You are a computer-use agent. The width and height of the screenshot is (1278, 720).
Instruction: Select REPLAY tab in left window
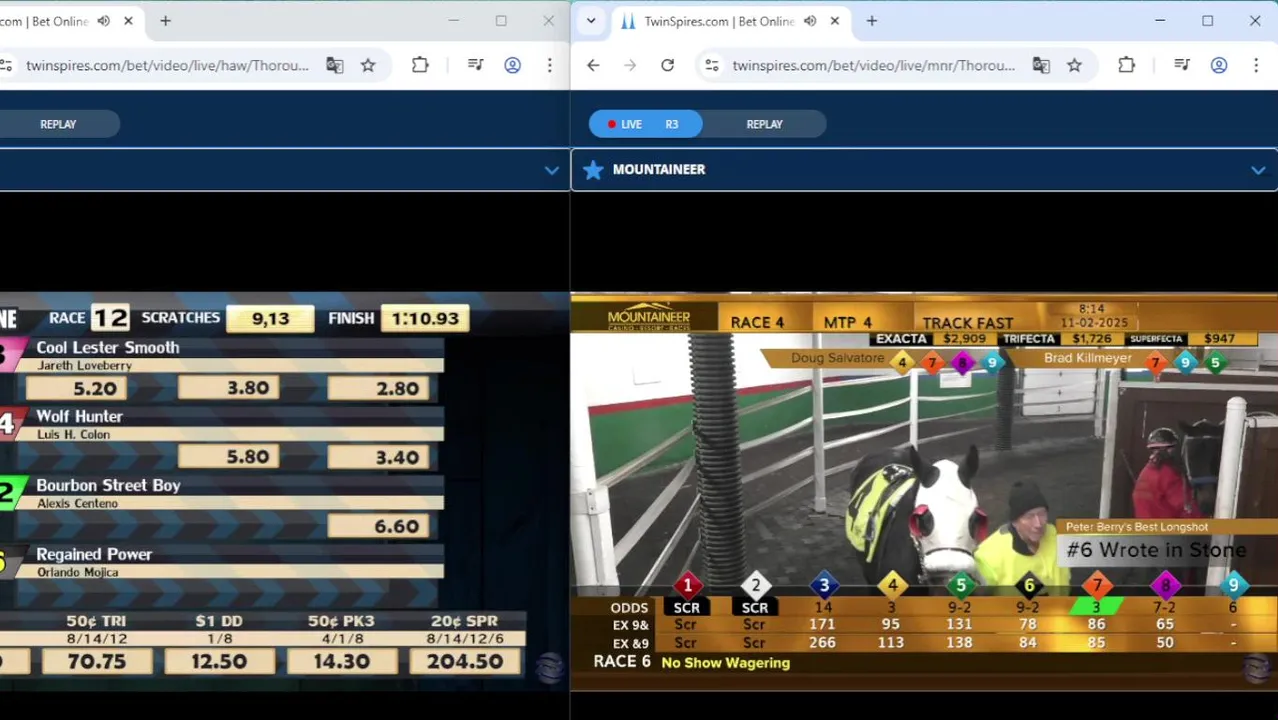coord(58,124)
